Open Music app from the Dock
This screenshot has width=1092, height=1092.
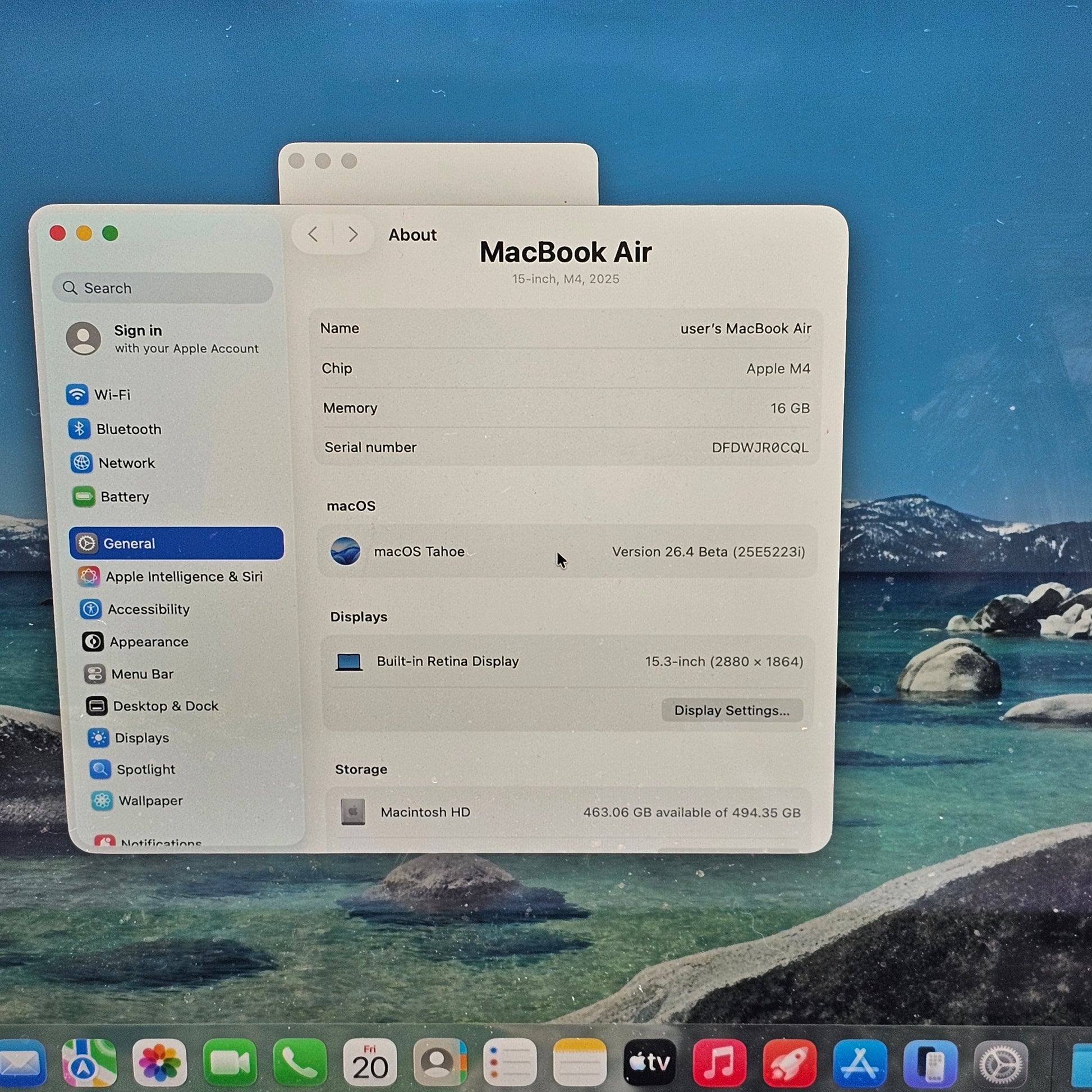(x=719, y=1063)
